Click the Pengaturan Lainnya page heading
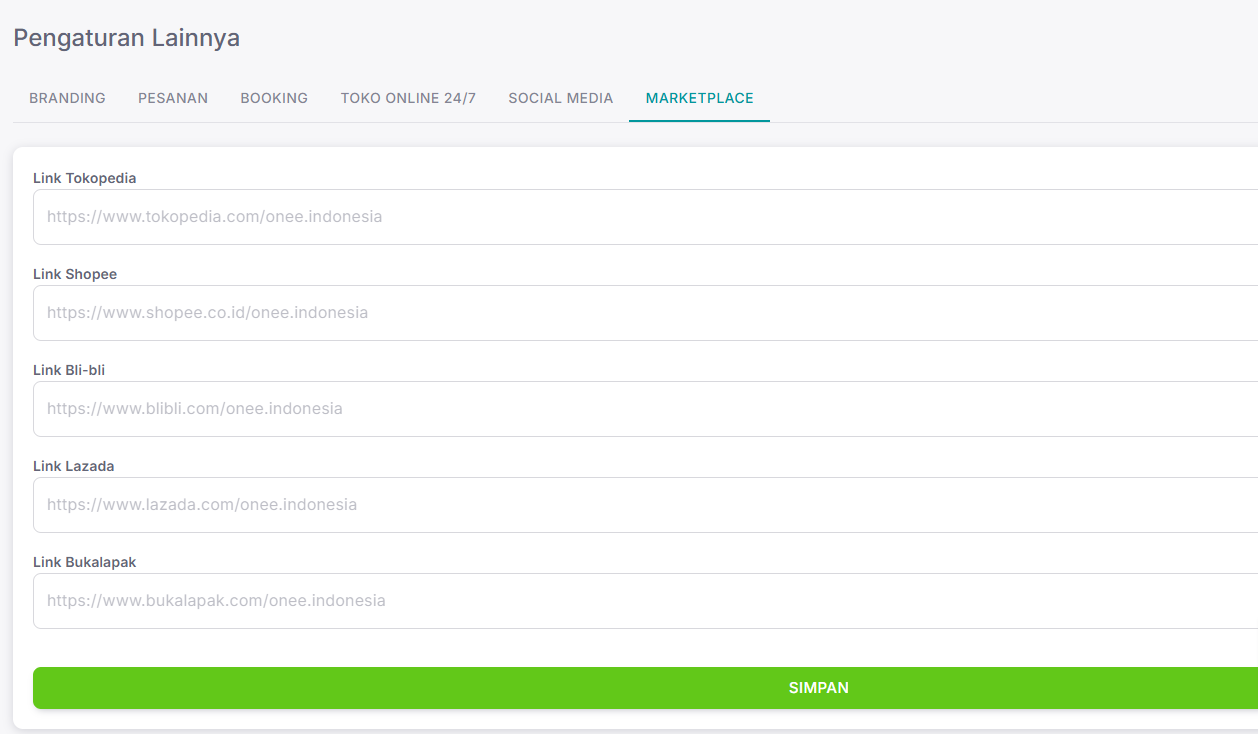 click(126, 38)
